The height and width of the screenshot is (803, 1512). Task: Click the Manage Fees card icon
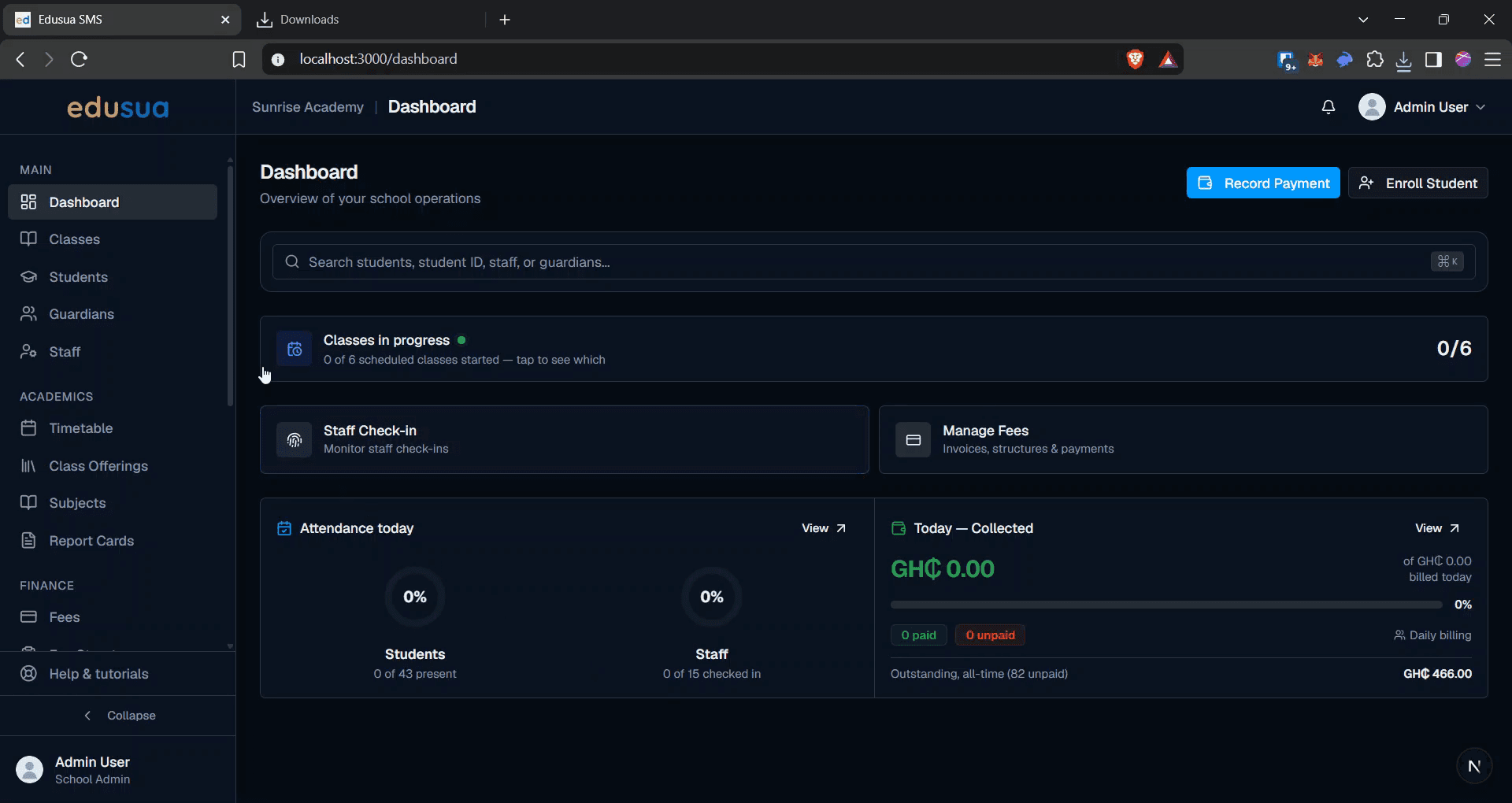click(x=913, y=440)
